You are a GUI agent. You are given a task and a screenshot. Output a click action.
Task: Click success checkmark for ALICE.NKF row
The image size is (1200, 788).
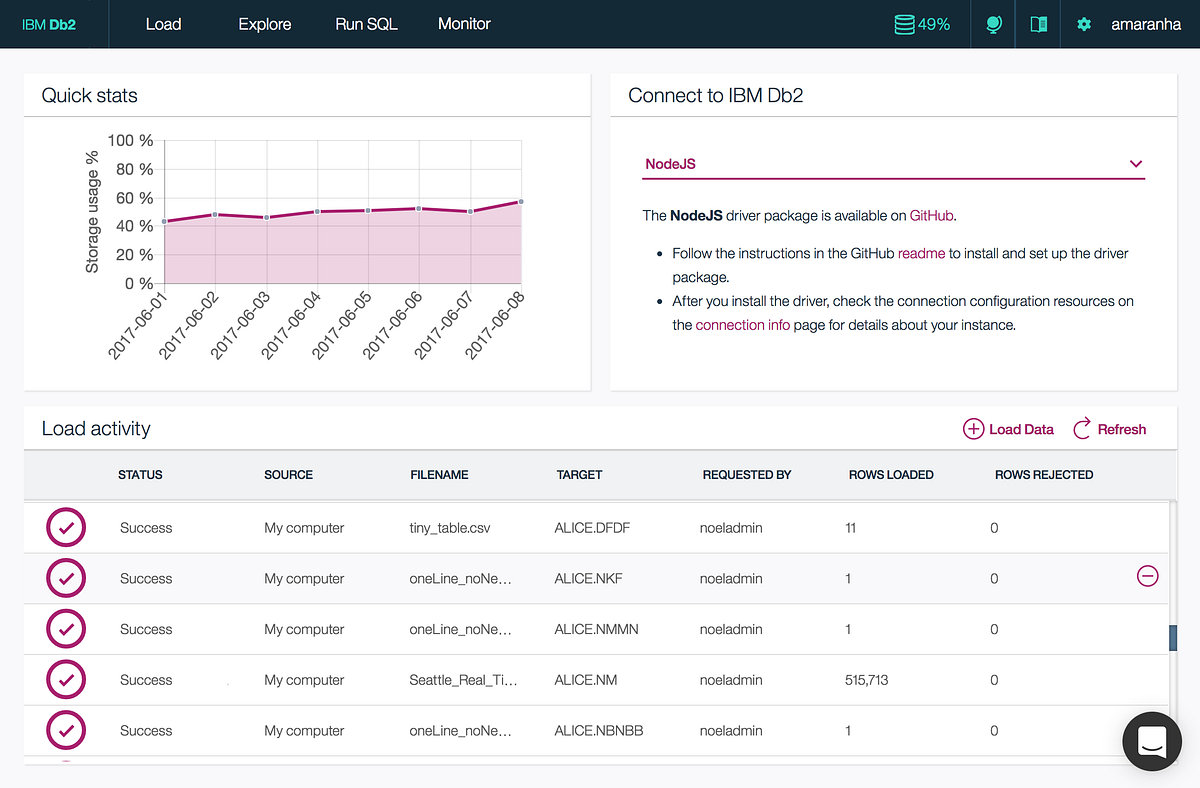[66, 578]
